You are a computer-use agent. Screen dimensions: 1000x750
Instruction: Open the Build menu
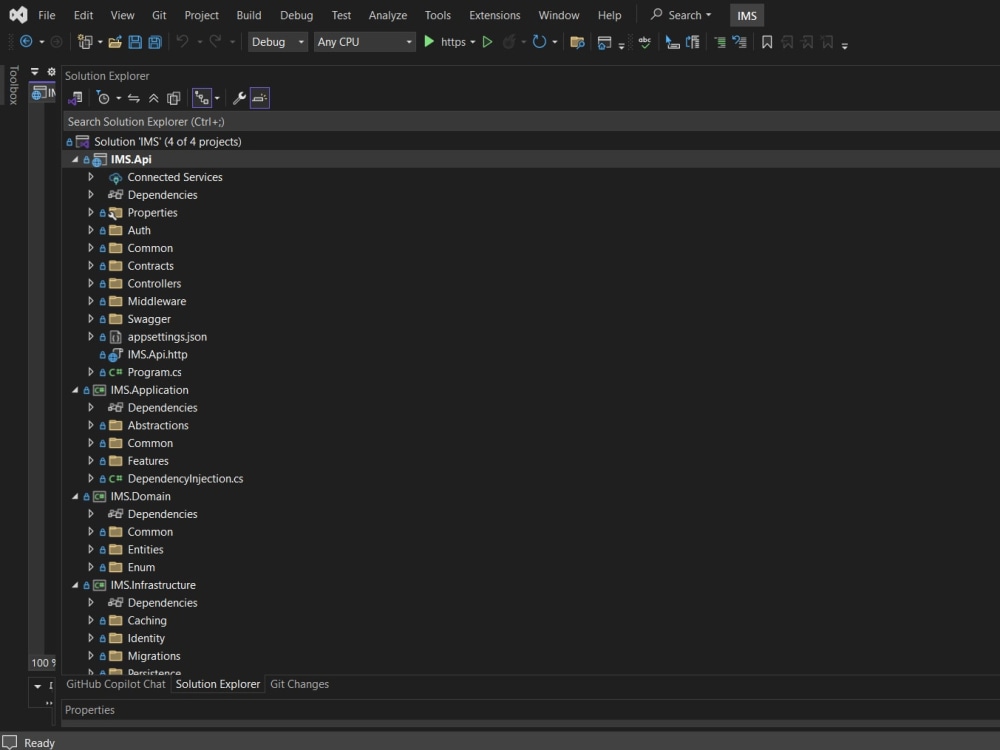(x=249, y=15)
